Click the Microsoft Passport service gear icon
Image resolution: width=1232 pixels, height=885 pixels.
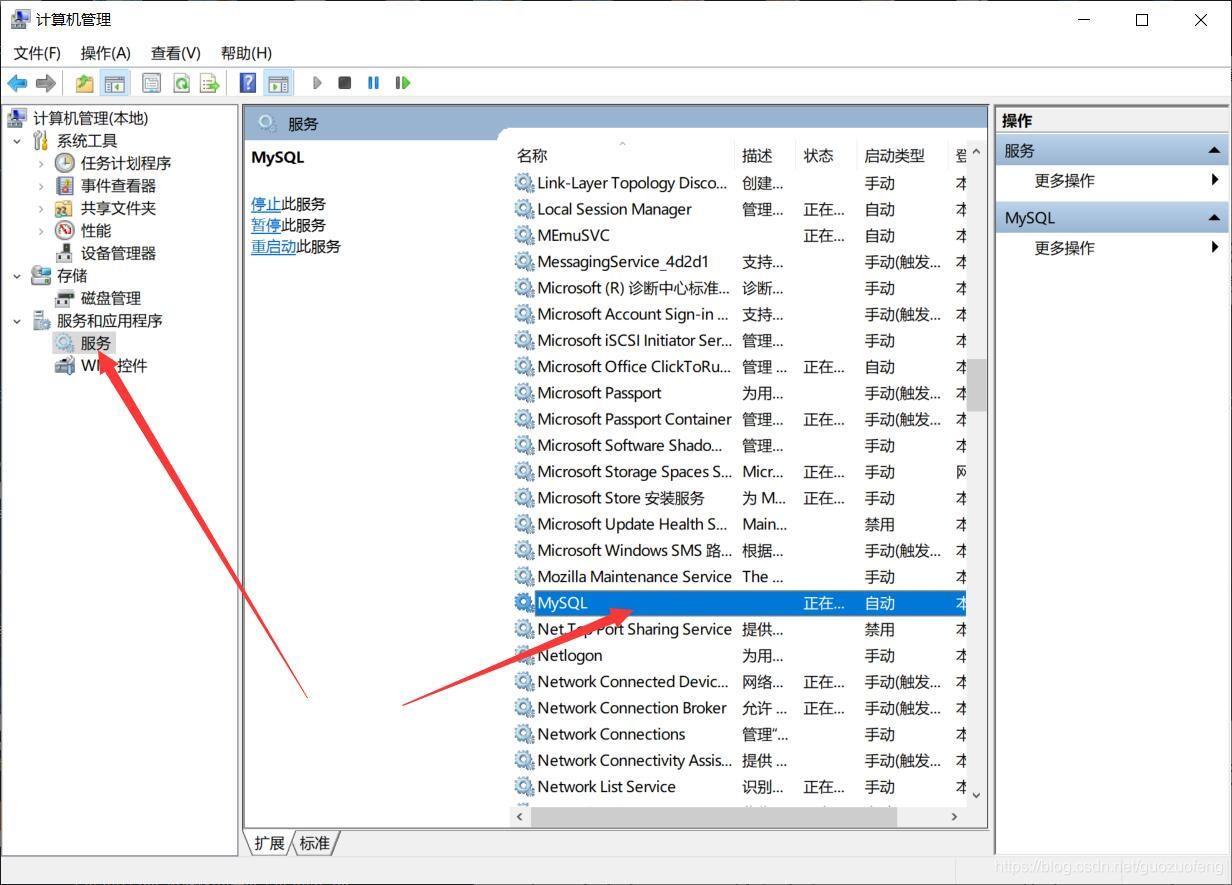pyautogui.click(x=524, y=393)
